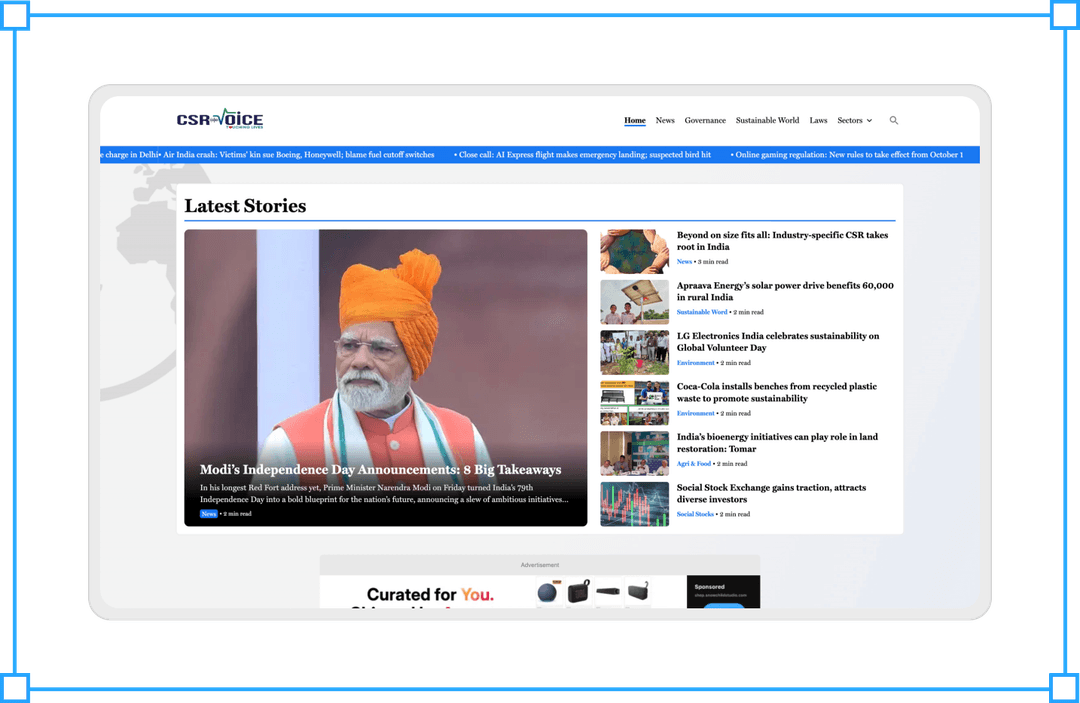The image size is (1080, 703).
Task: Open the Apraava Energy solar panel thumbnail
Action: pyautogui.click(x=634, y=302)
